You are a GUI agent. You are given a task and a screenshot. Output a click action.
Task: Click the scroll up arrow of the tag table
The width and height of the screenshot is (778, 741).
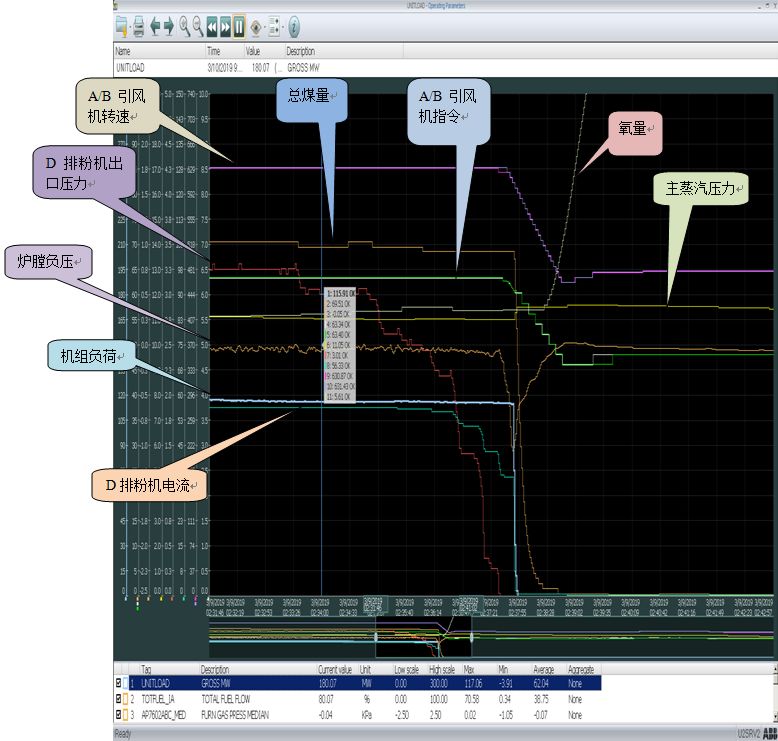[775, 670]
